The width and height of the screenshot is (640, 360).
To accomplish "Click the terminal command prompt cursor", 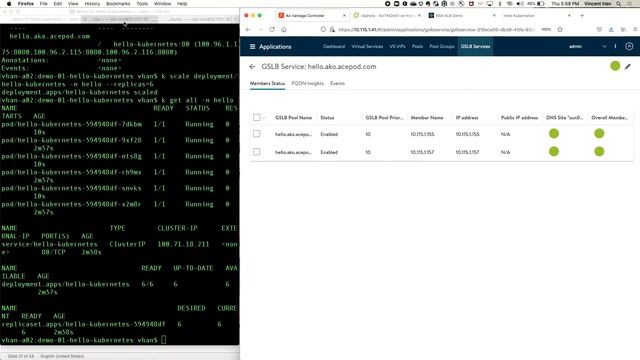I will (x=164, y=340).
